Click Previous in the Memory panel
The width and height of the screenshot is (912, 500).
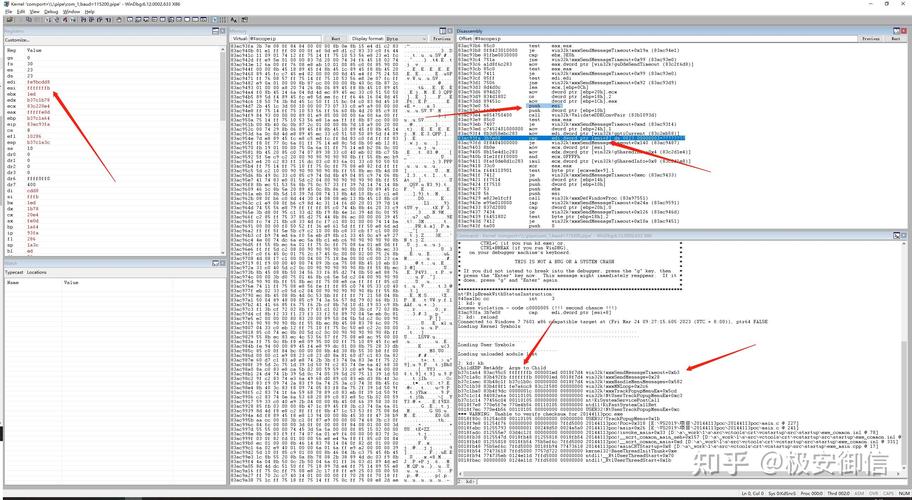tap(441, 38)
